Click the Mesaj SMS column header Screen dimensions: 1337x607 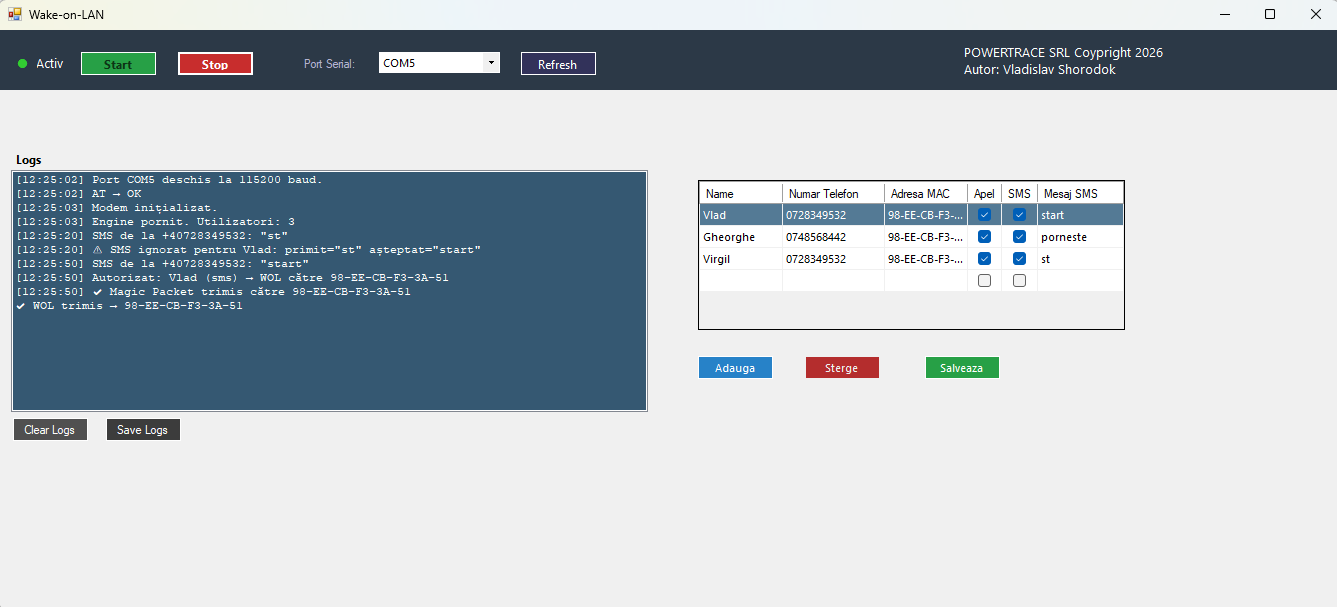click(1080, 193)
